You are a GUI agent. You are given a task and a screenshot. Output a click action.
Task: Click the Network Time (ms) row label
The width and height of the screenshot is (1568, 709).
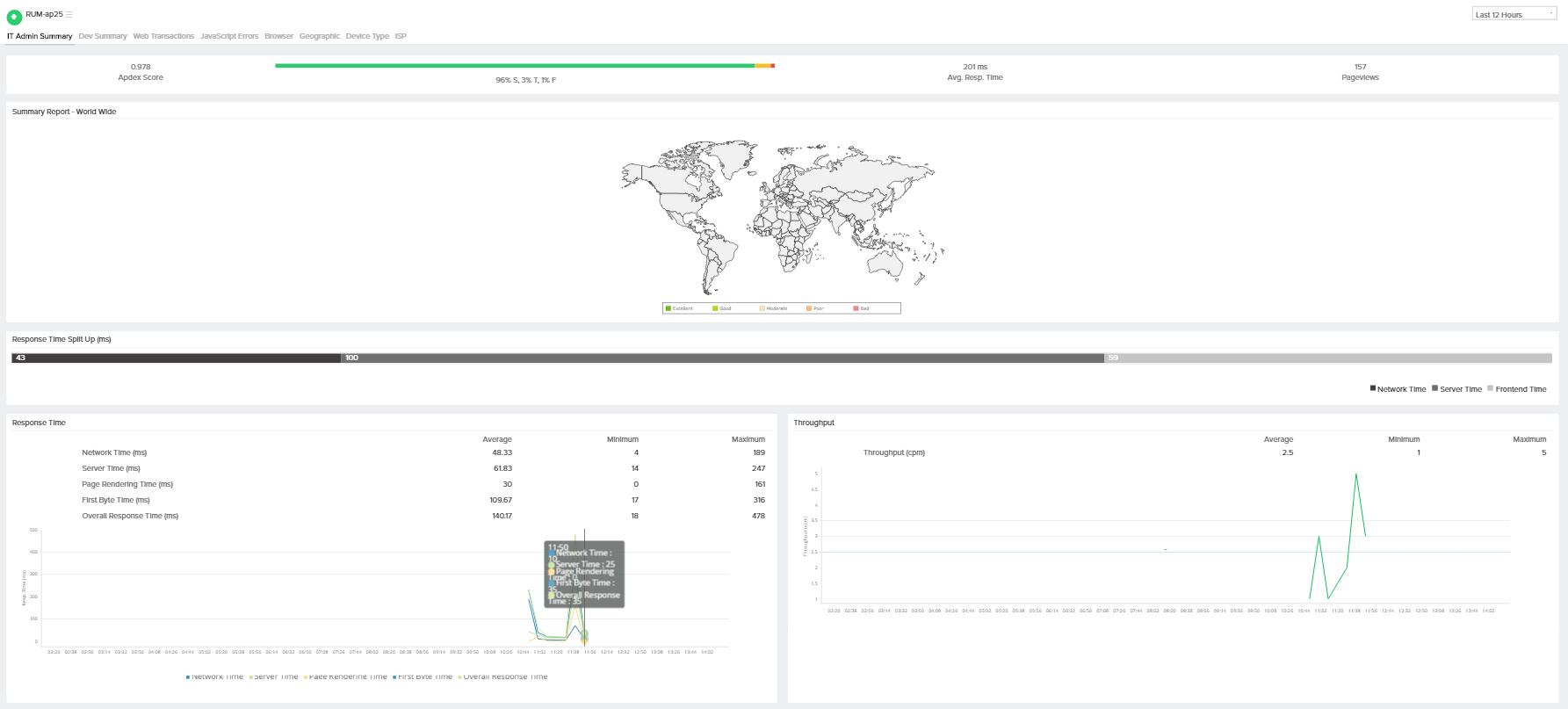[114, 452]
